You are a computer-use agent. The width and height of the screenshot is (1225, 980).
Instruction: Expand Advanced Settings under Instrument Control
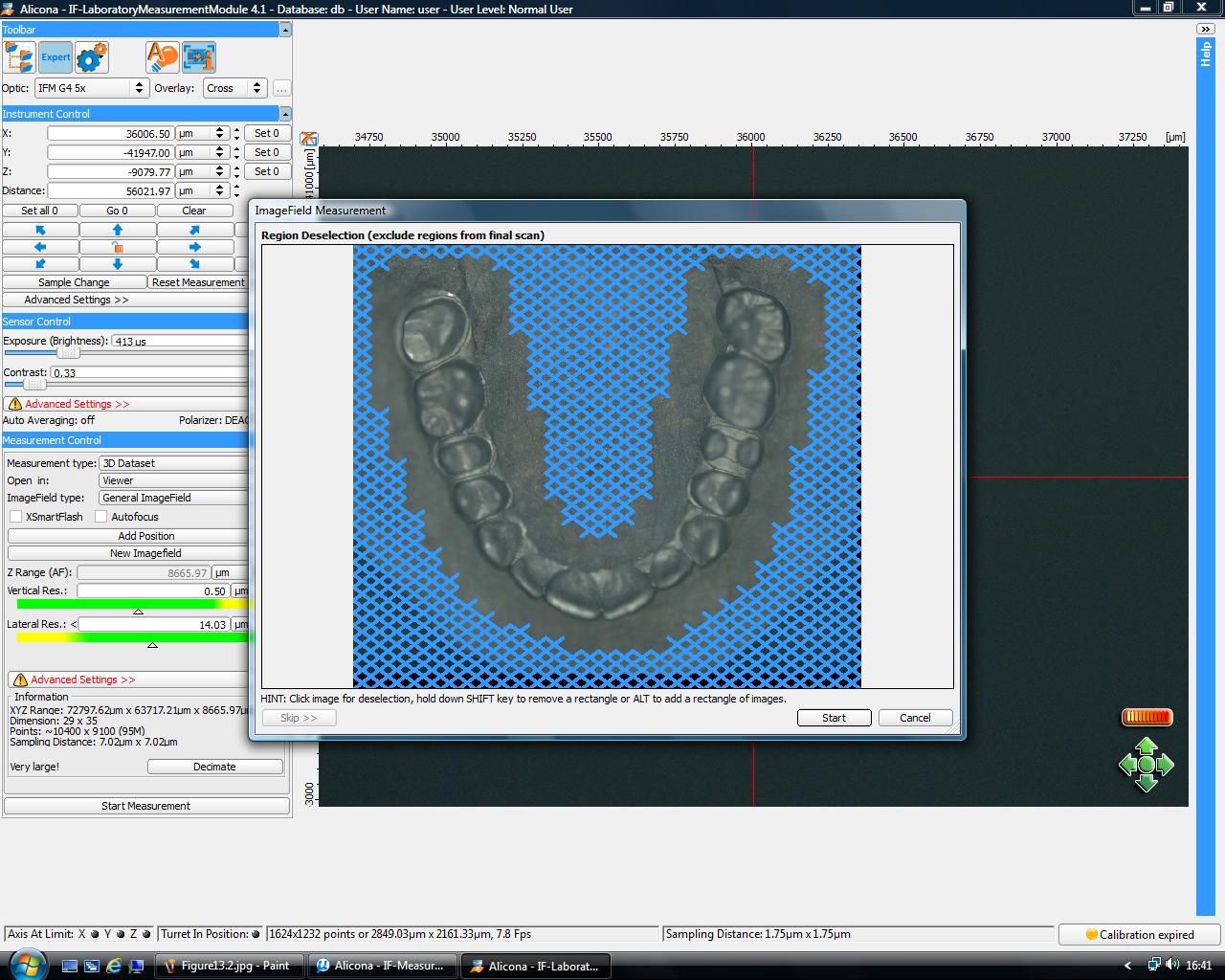click(x=77, y=300)
